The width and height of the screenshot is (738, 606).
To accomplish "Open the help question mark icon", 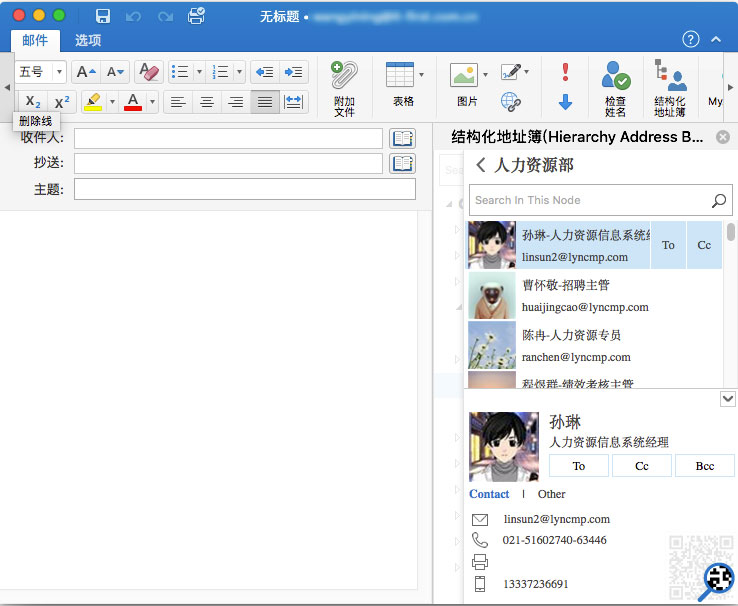I will 690,39.
